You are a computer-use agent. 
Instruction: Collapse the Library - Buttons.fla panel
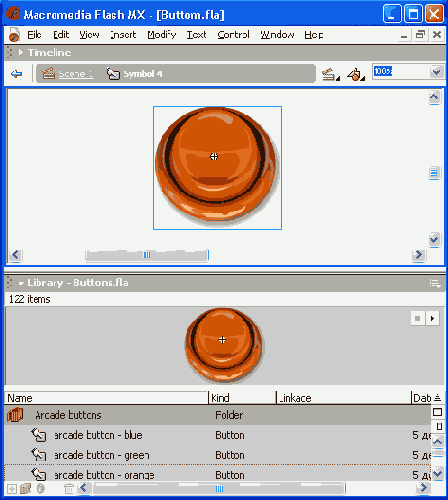tap(21, 283)
